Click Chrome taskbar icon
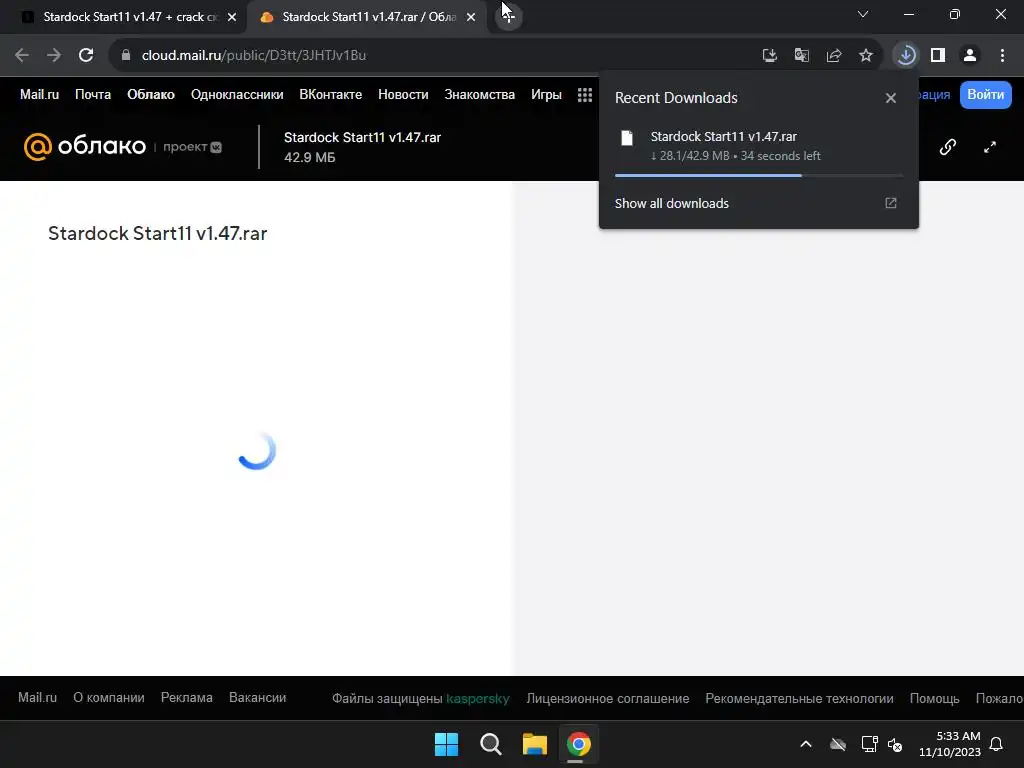This screenshot has width=1024, height=768. [x=579, y=744]
